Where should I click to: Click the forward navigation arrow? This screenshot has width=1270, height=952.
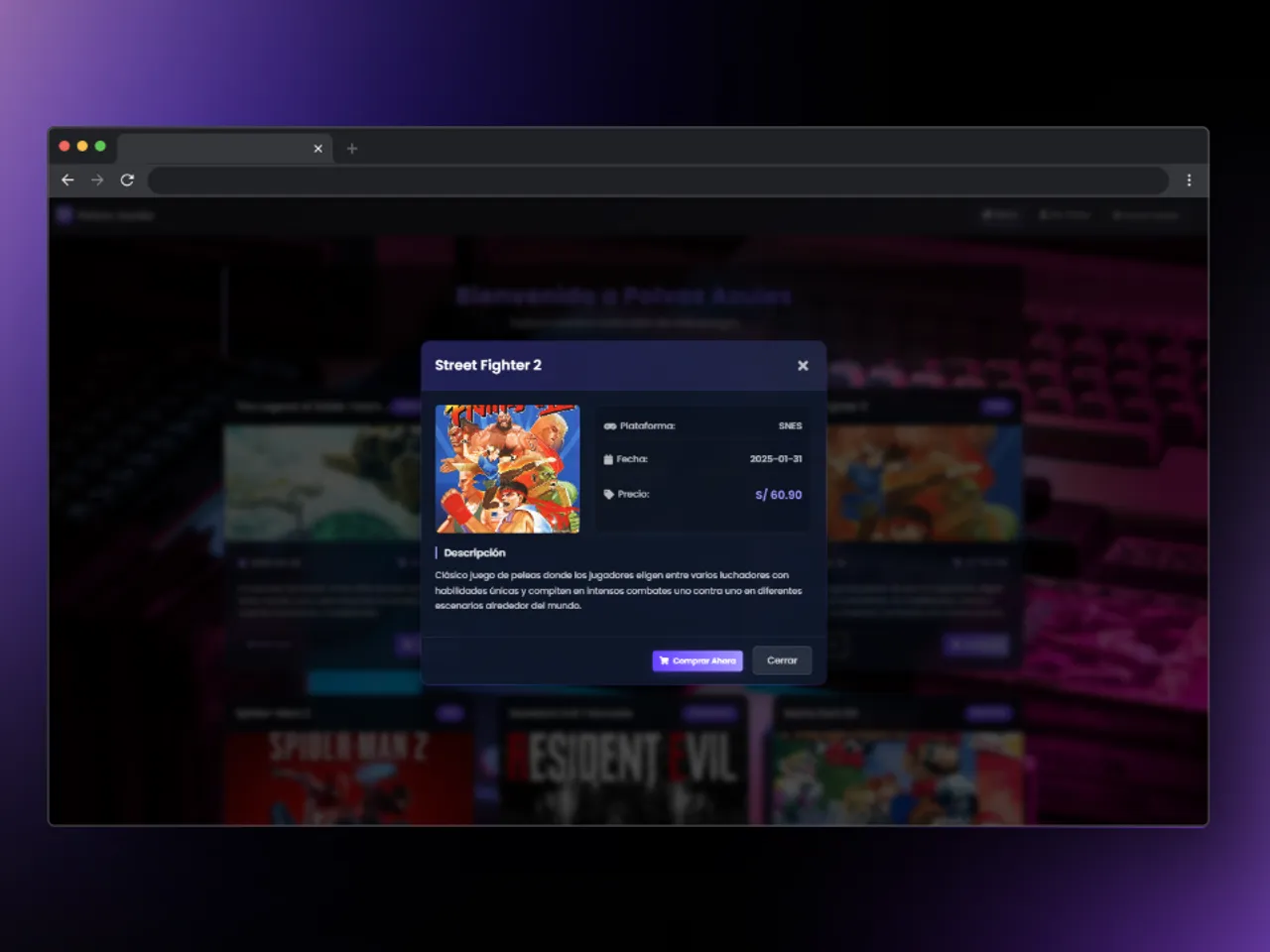(96, 180)
